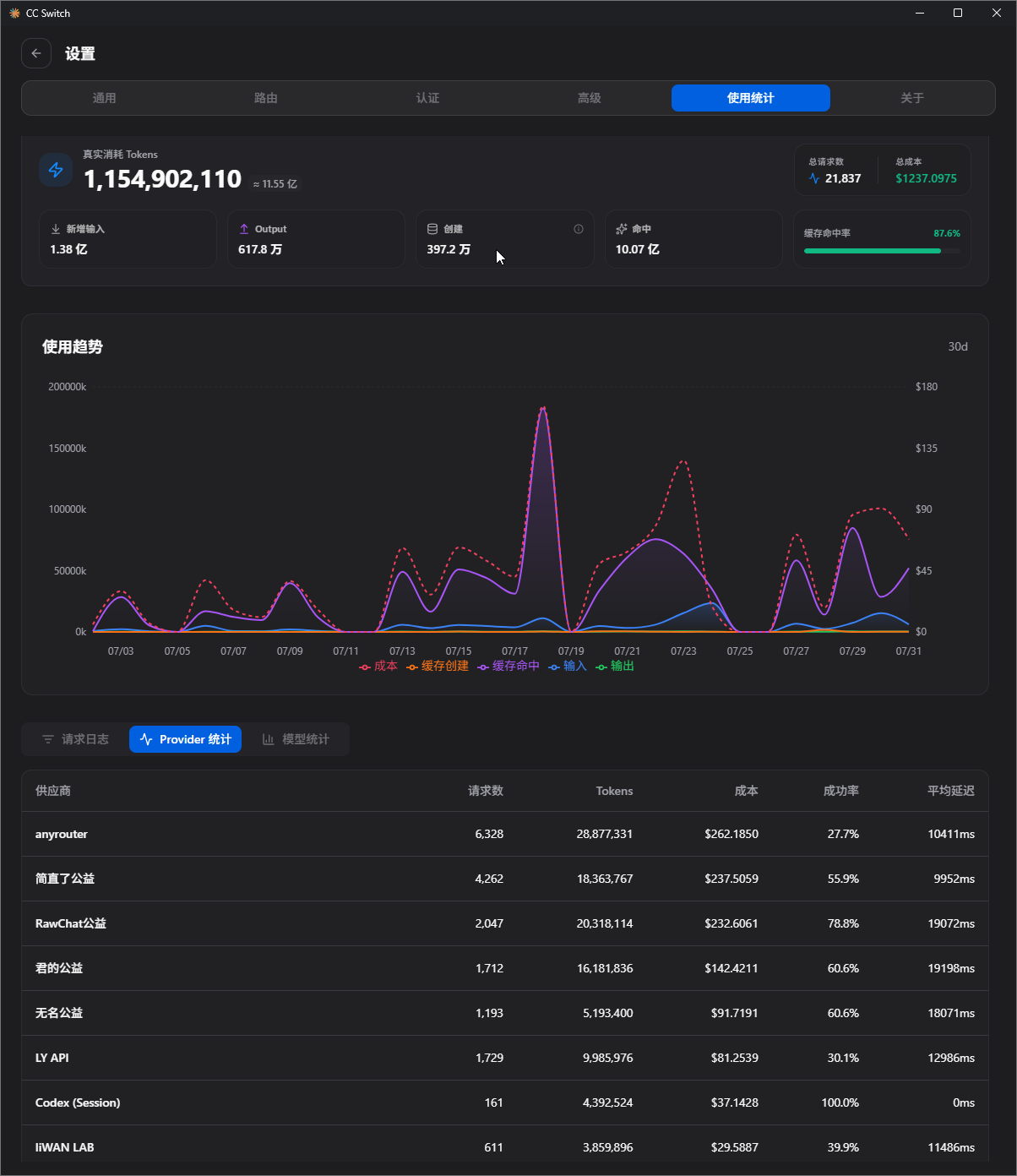This screenshot has width=1017, height=1176.
Task: Switch to the 路由 settings tab
Action: click(266, 98)
